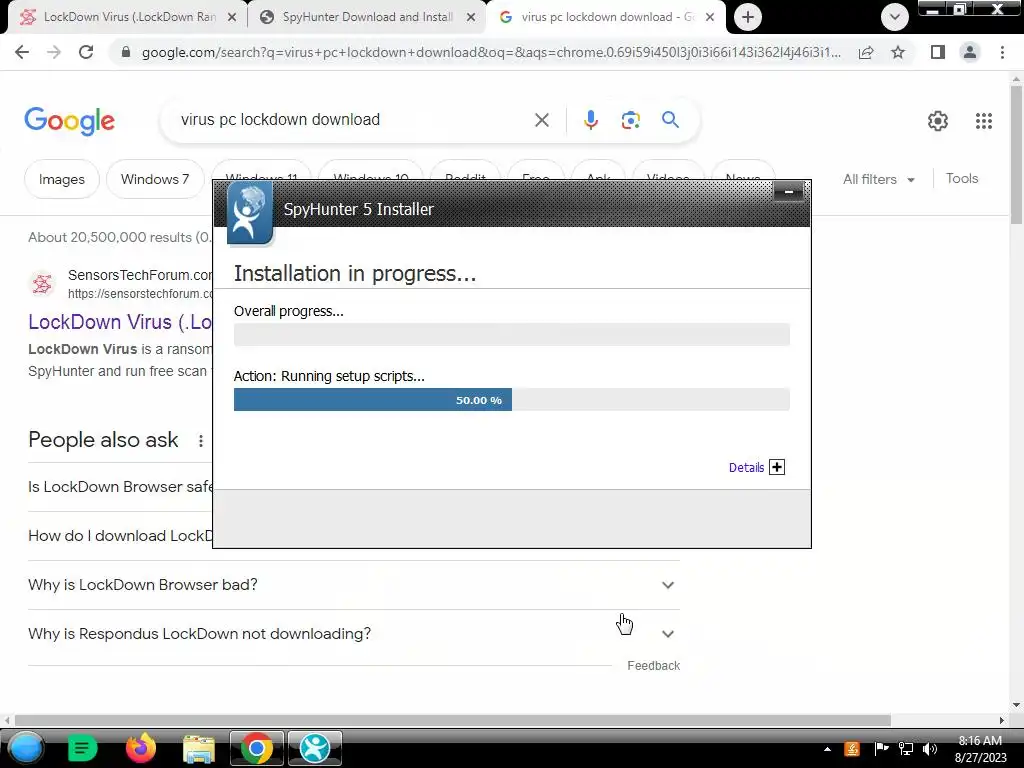Apply the Windows 7 filter chip
Image resolution: width=1024 pixels, height=768 pixels.
pyautogui.click(x=155, y=179)
